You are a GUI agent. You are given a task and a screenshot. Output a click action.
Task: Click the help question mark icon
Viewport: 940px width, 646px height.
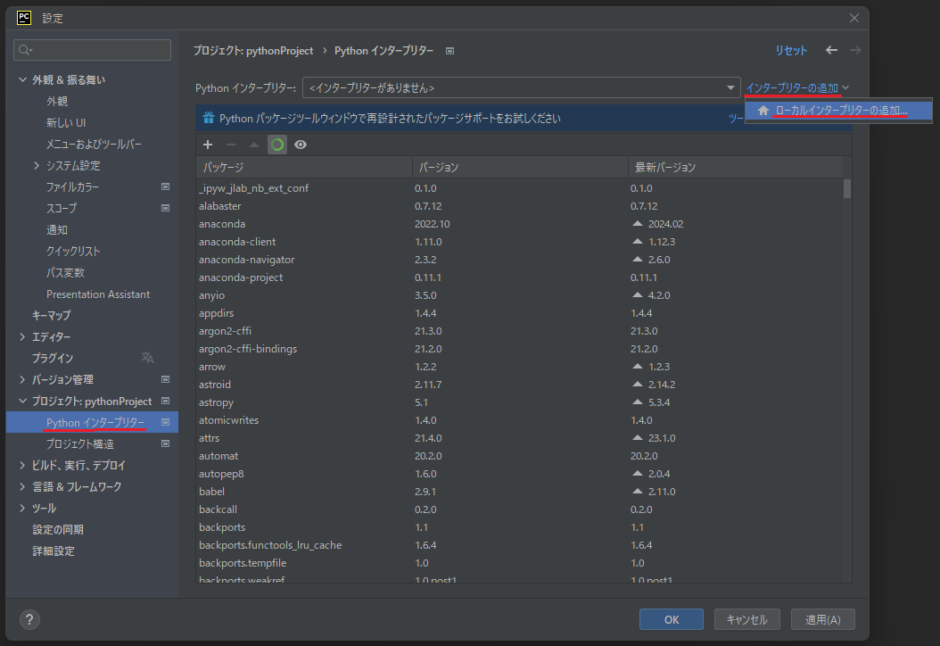(x=29, y=619)
